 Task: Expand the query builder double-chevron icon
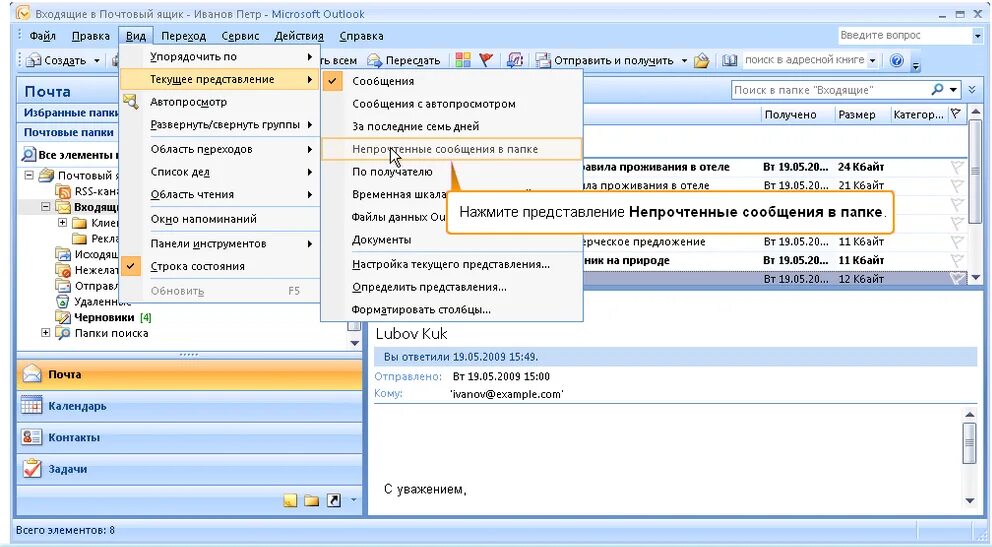pyautogui.click(x=972, y=90)
